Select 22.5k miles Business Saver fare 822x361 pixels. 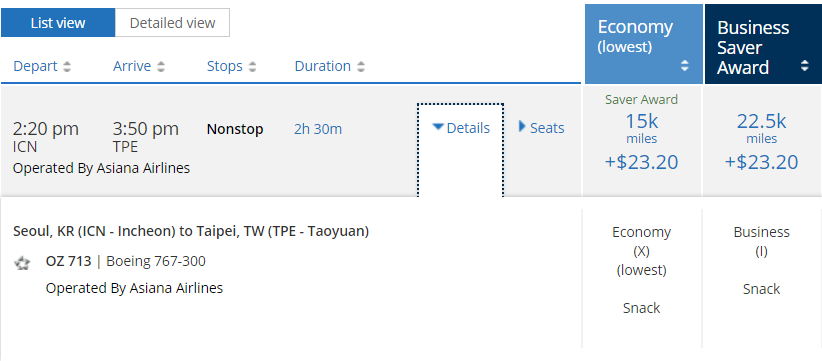pos(762,139)
